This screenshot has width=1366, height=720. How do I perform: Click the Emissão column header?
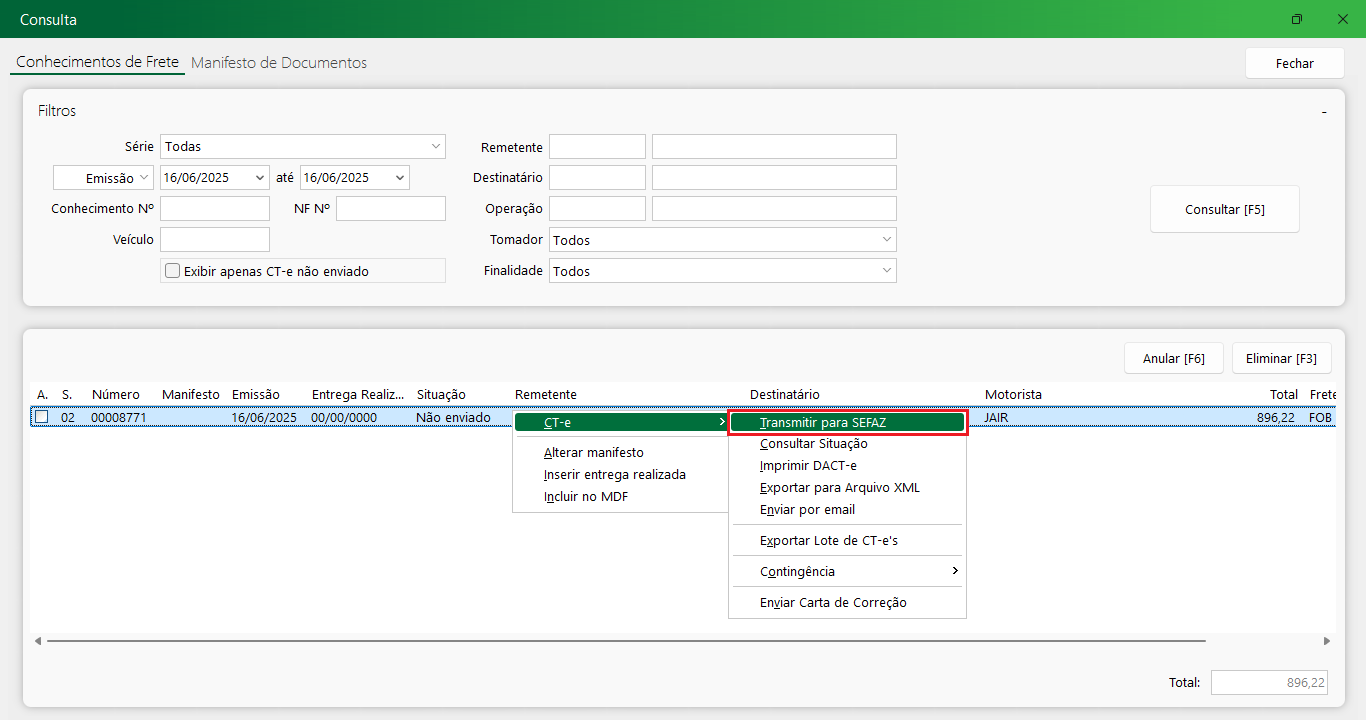[x=256, y=395]
